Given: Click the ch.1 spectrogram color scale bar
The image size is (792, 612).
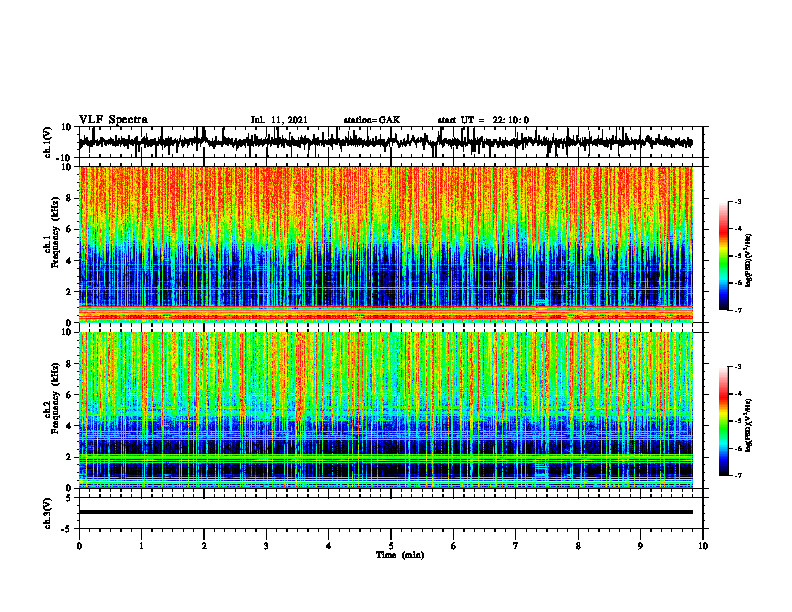Looking at the screenshot, I should [x=723, y=256].
